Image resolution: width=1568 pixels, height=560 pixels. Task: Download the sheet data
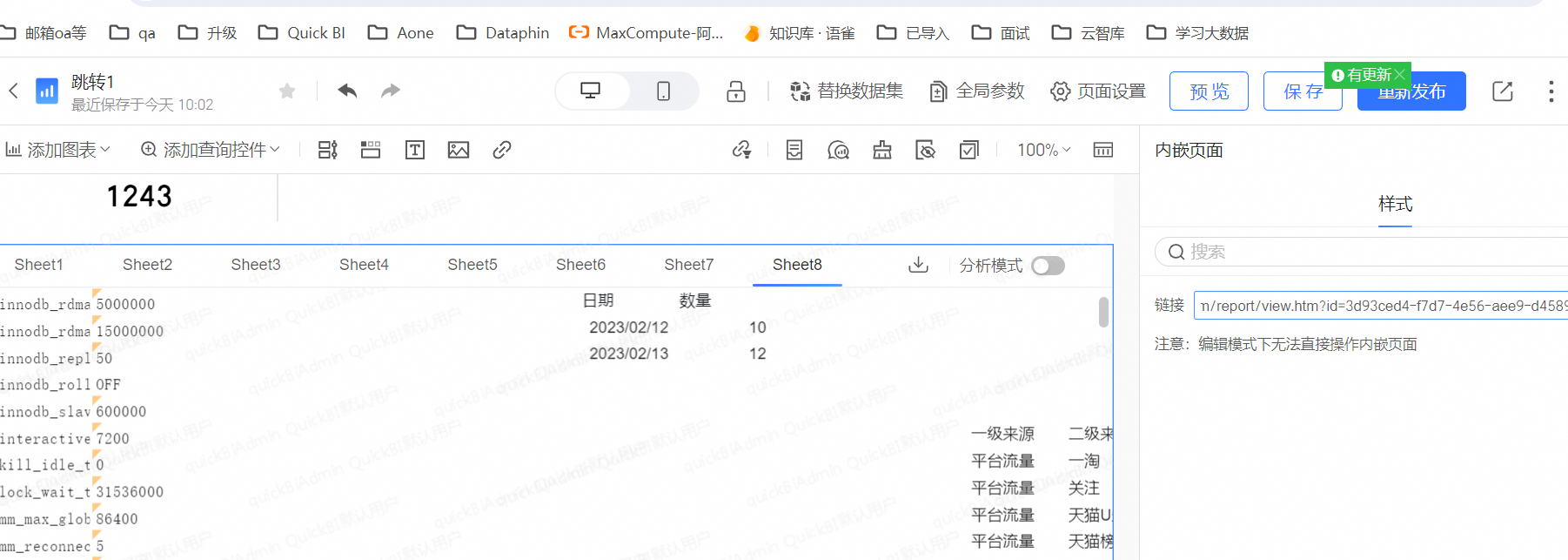pos(918,265)
